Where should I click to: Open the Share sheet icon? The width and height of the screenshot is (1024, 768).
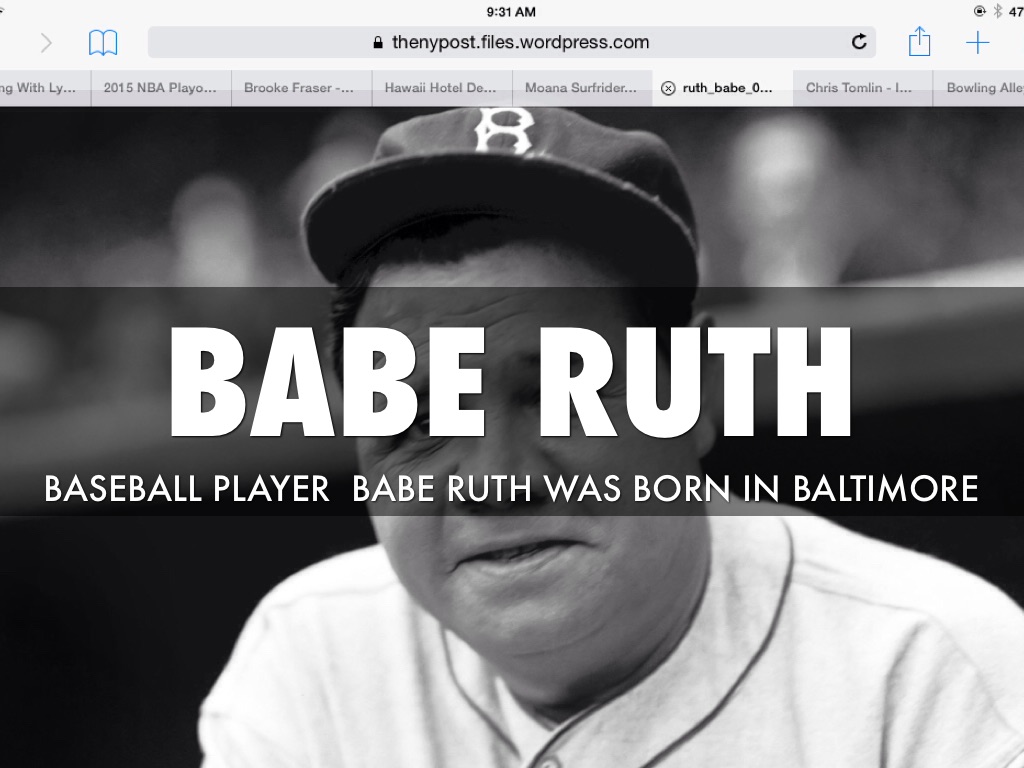(919, 42)
